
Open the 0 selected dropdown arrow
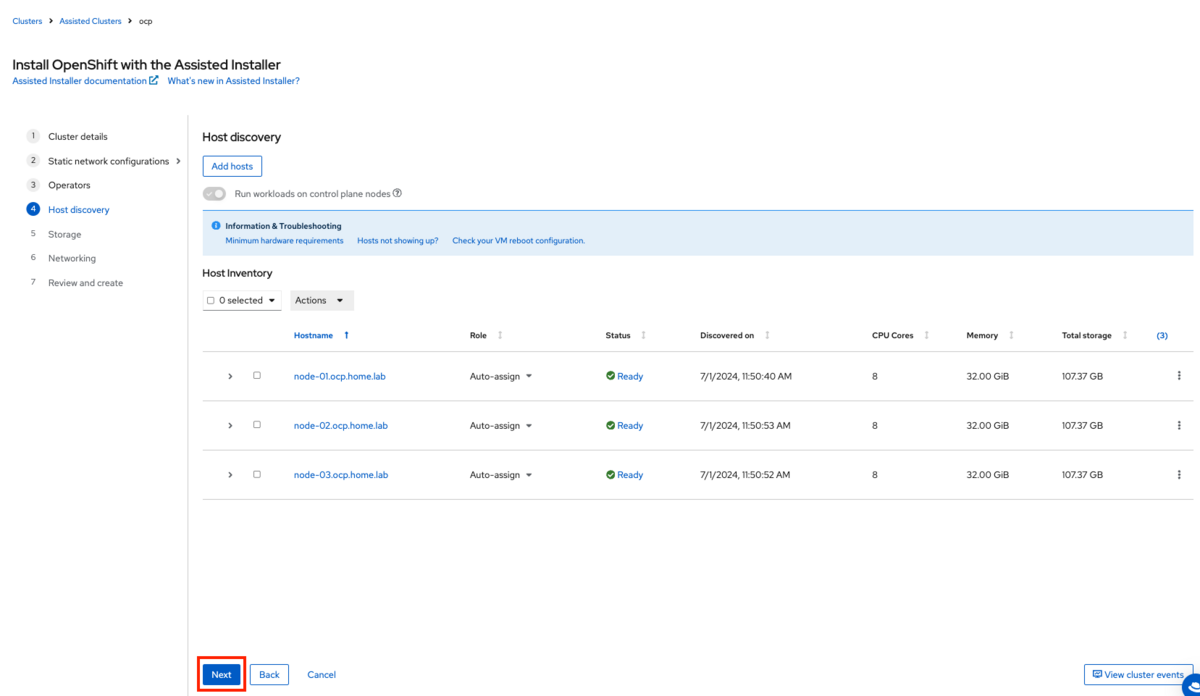pos(271,300)
